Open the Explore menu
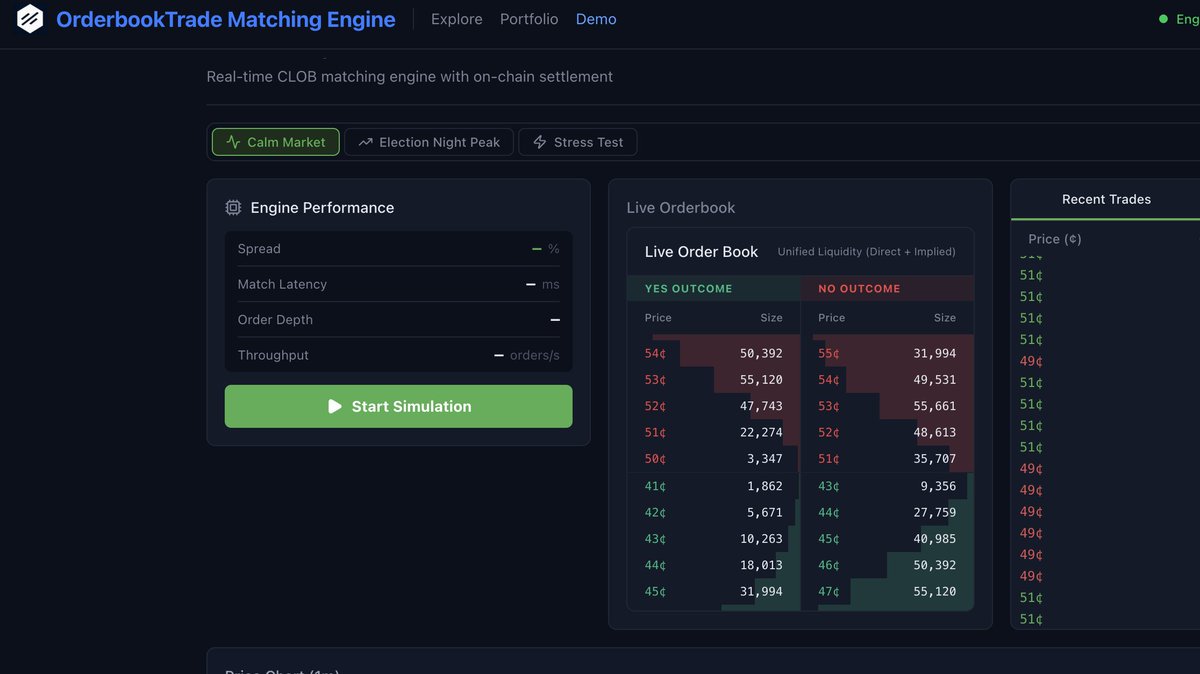 pos(456,18)
